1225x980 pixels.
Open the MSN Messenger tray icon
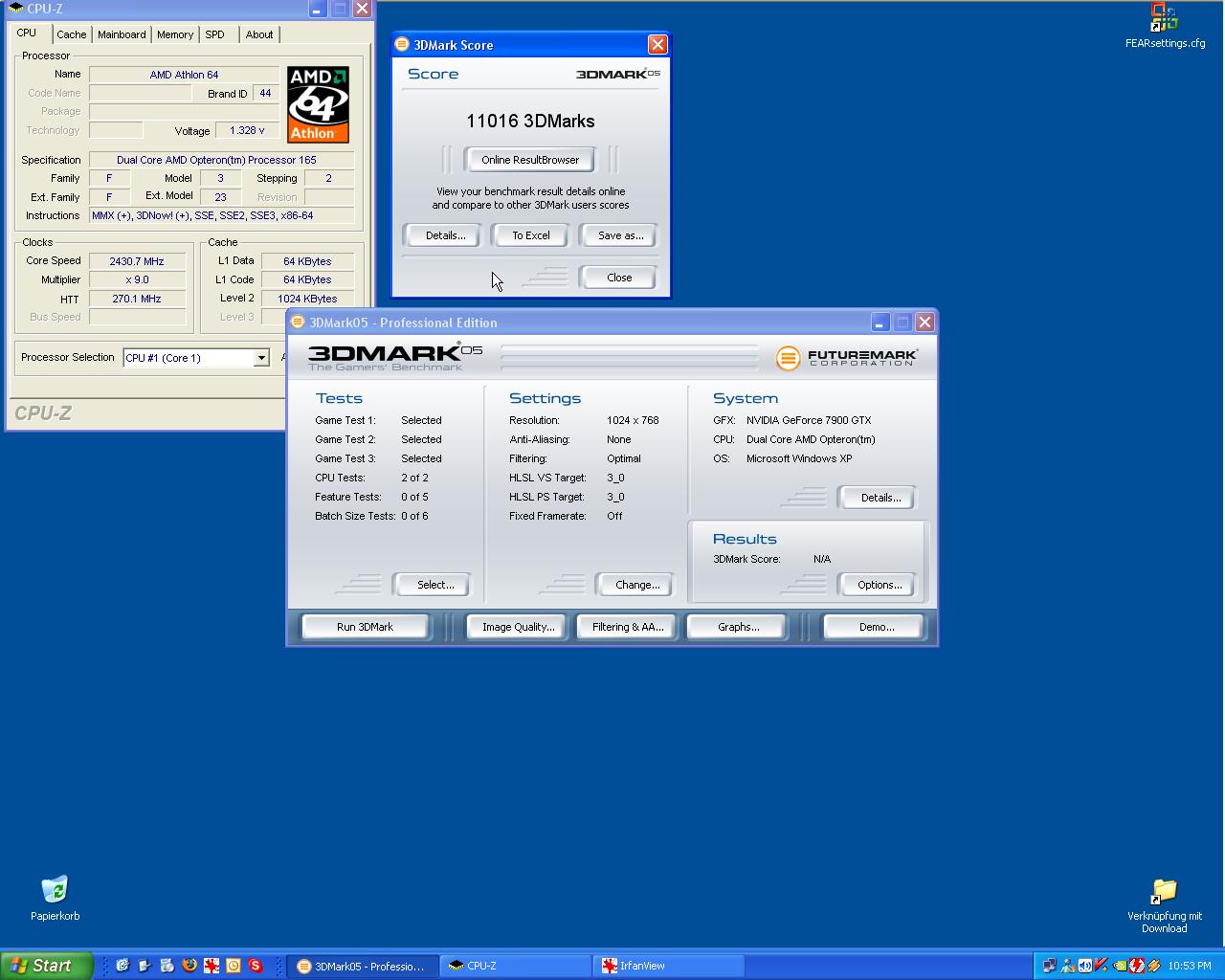(1067, 966)
